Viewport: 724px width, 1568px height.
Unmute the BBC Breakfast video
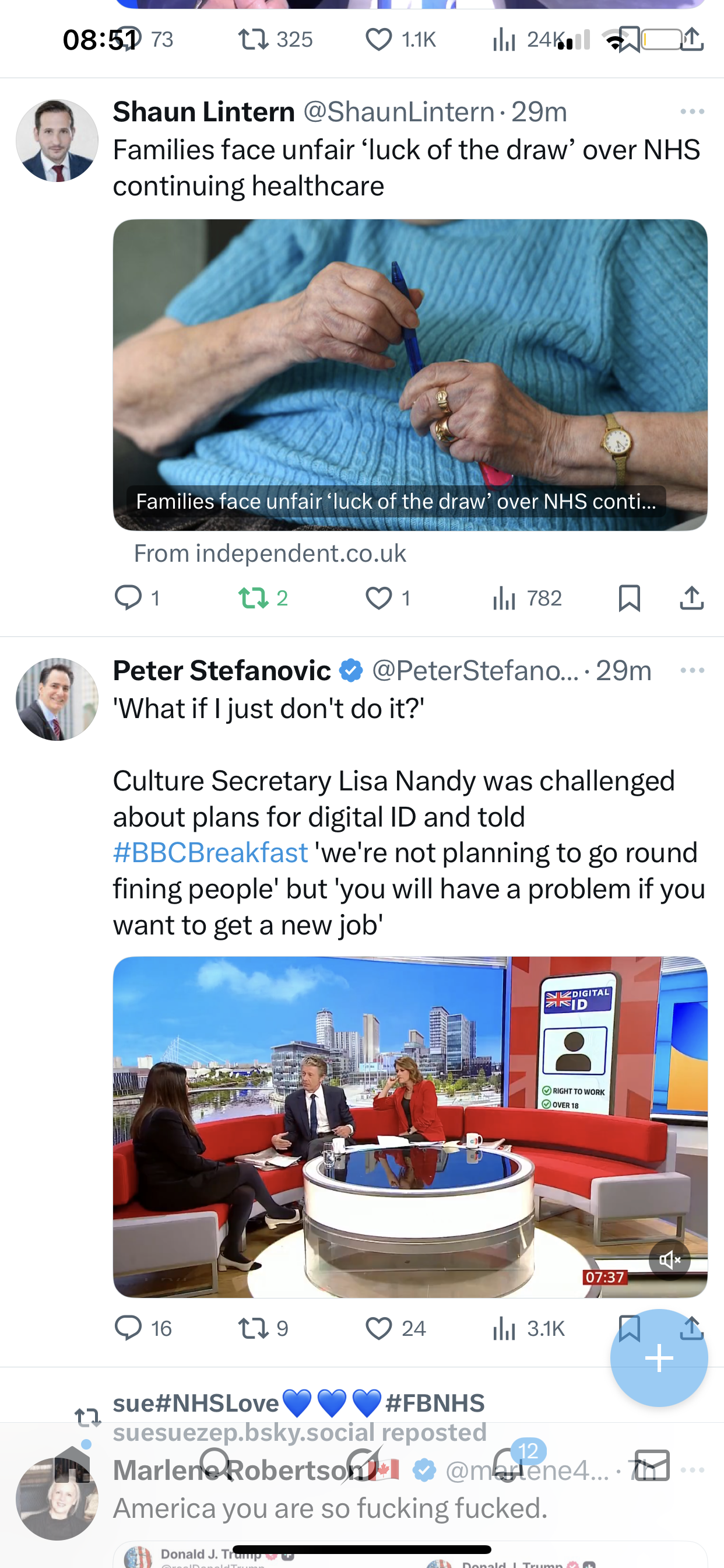coord(669,1259)
